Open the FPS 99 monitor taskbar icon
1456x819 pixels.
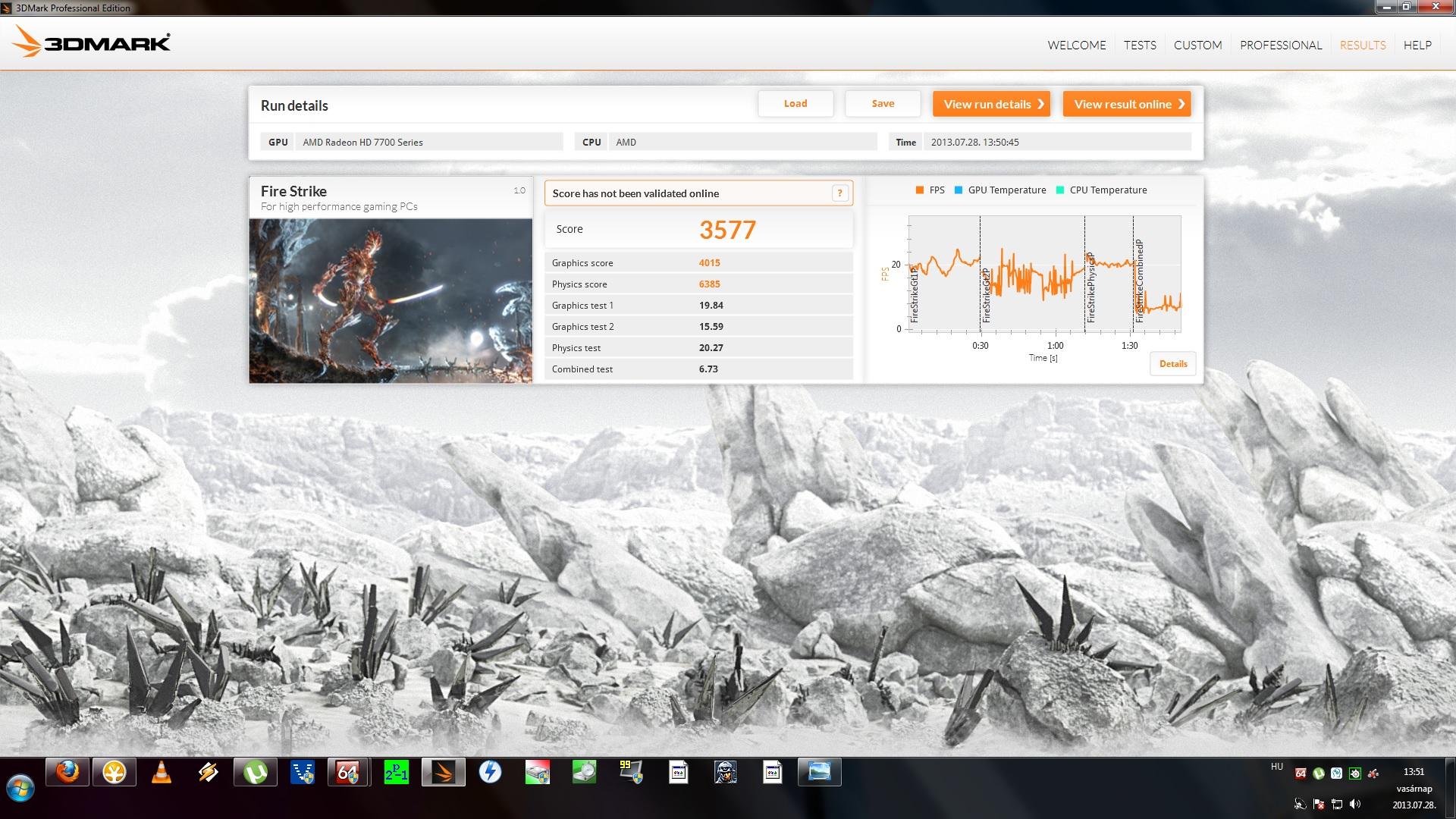click(631, 772)
